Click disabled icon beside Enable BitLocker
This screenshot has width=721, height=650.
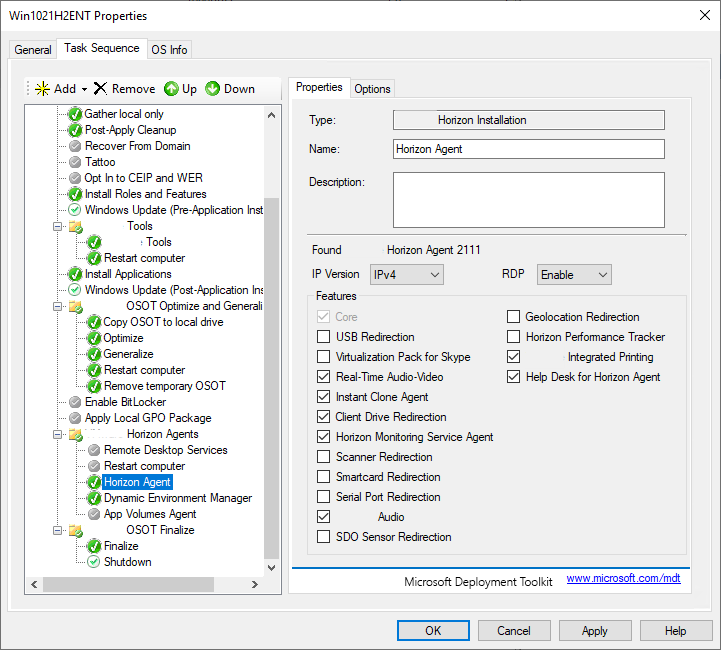(74, 402)
